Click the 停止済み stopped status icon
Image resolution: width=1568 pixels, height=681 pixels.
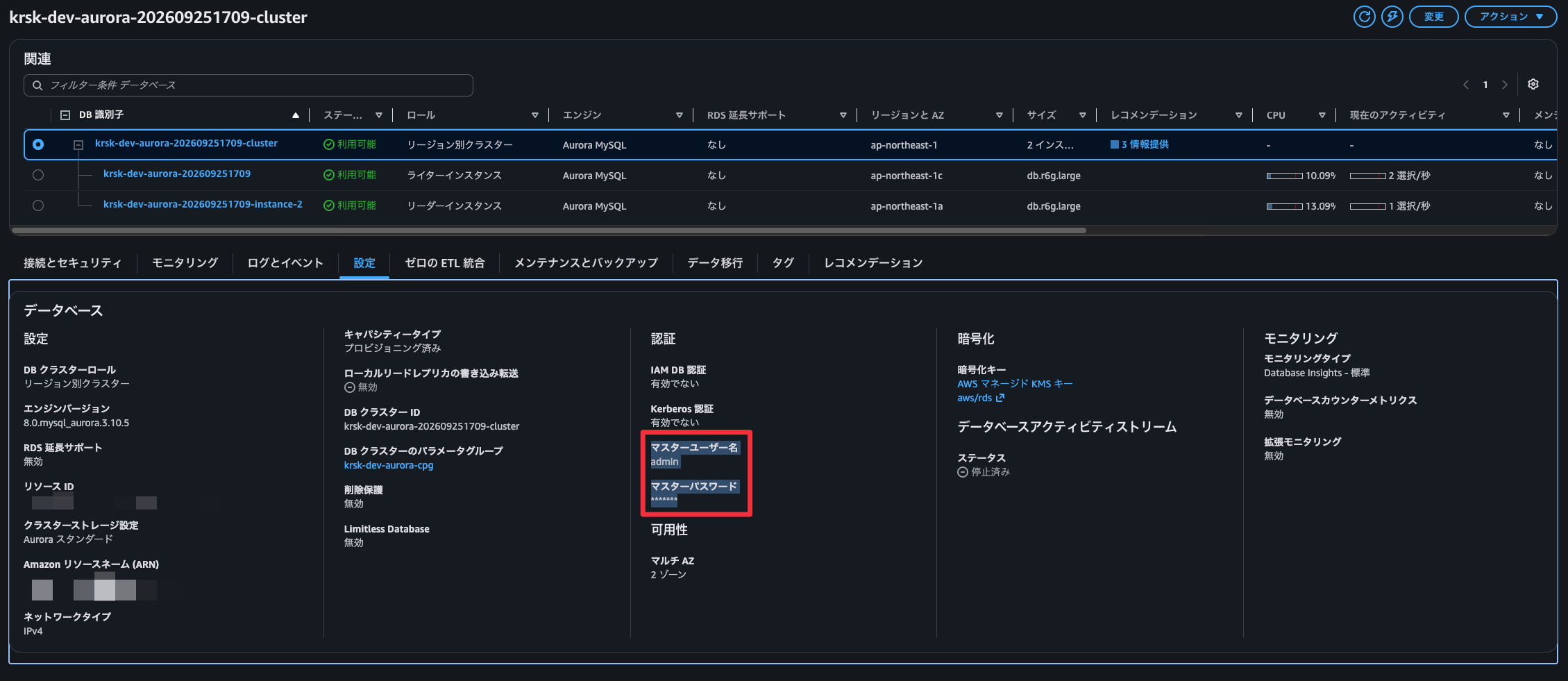point(963,472)
